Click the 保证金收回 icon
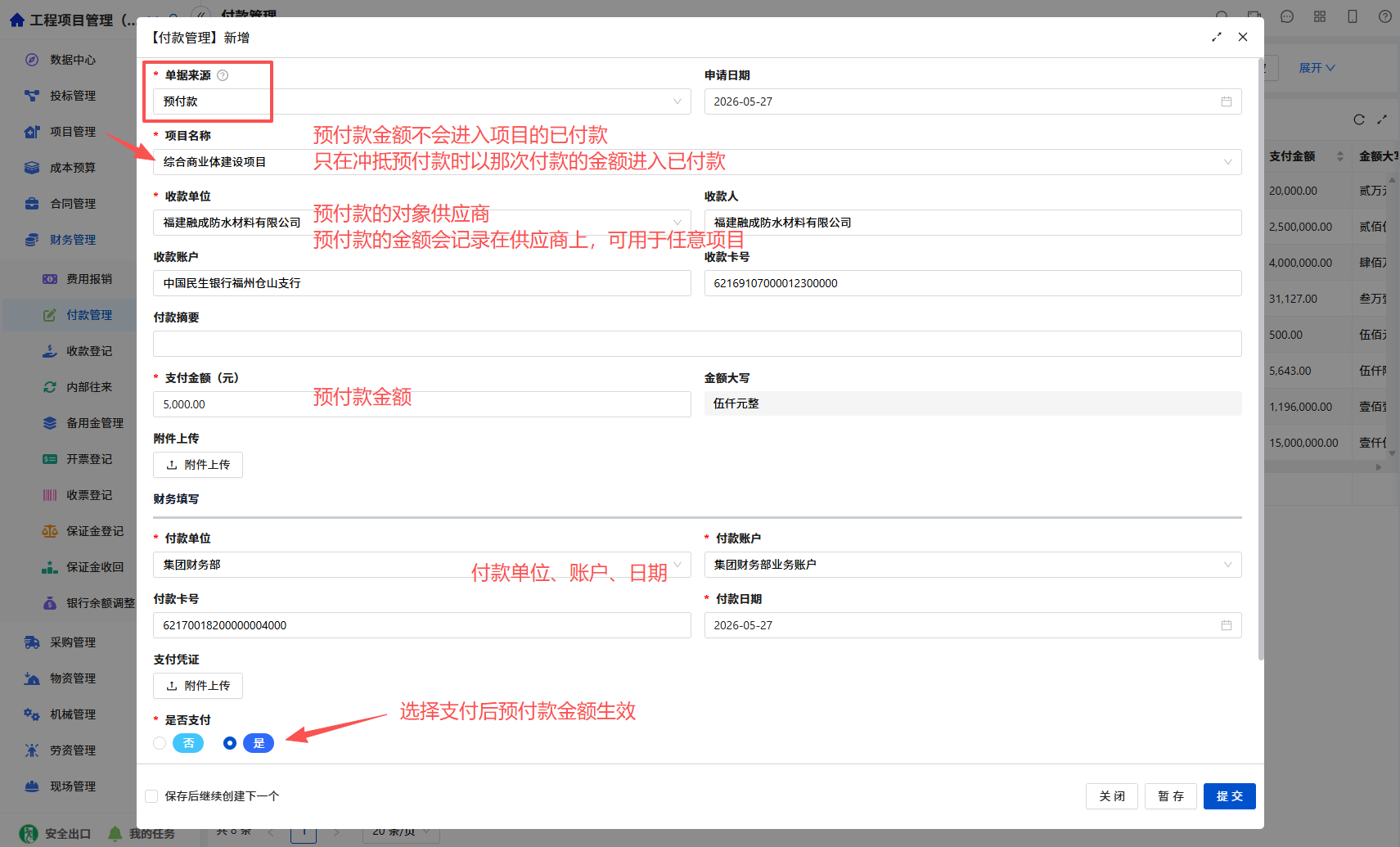 tap(50, 567)
